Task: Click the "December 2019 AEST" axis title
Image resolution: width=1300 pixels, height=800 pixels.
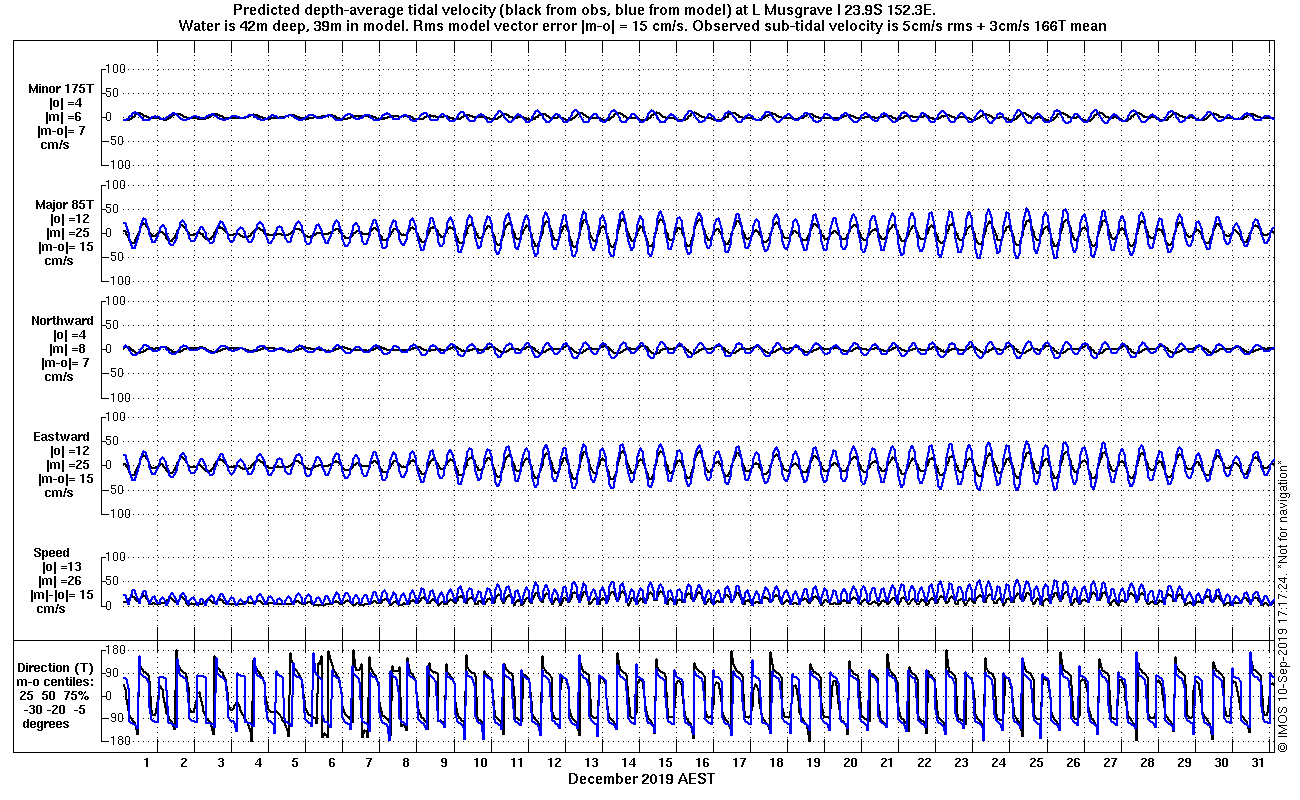Action: (642, 778)
